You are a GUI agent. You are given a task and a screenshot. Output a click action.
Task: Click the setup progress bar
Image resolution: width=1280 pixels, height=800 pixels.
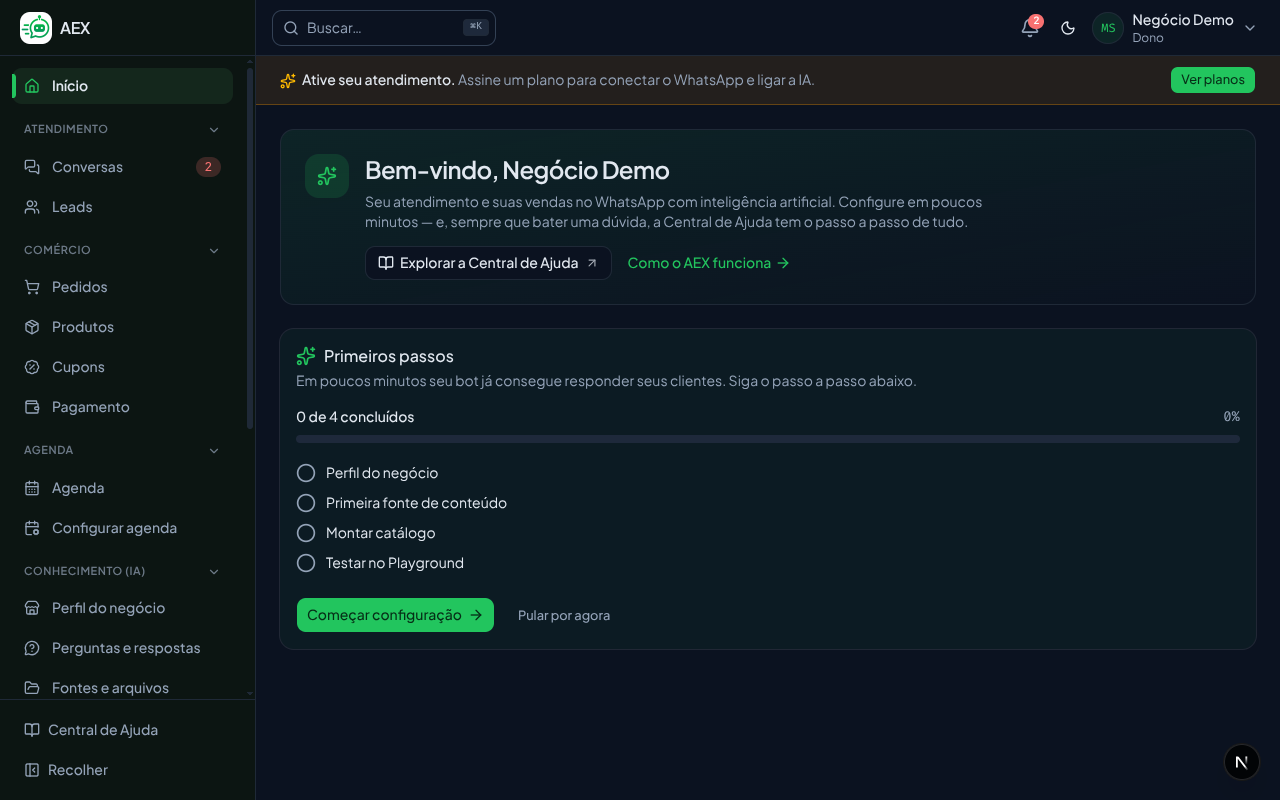click(x=768, y=439)
